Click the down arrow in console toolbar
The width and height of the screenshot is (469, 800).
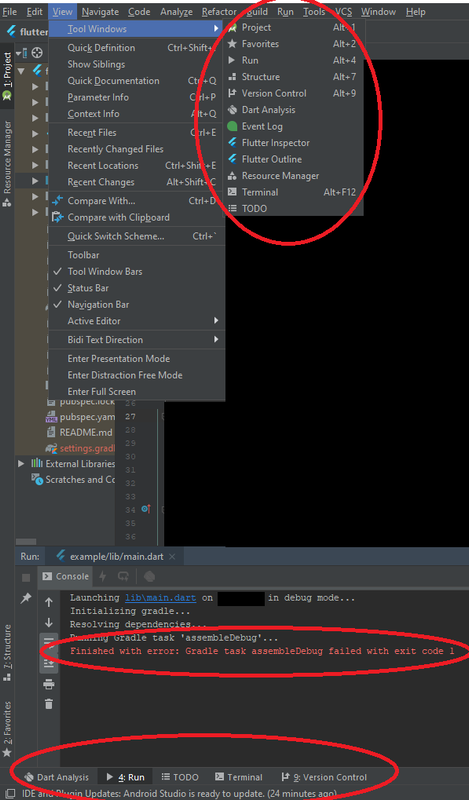(48, 622)
